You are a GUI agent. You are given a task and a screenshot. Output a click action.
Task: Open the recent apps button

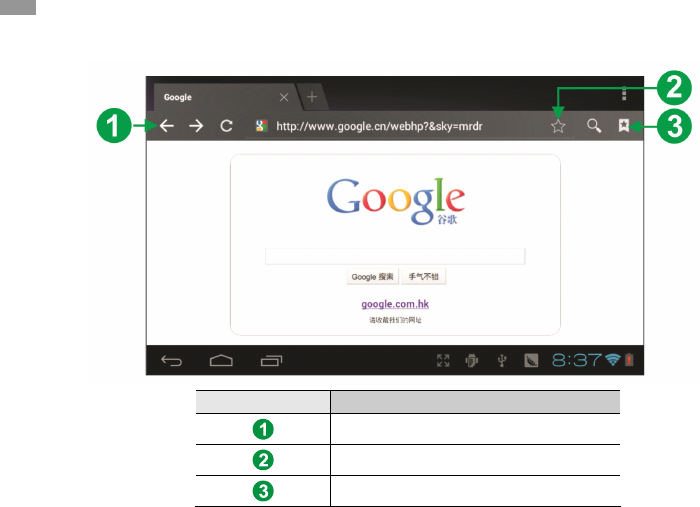271,361
